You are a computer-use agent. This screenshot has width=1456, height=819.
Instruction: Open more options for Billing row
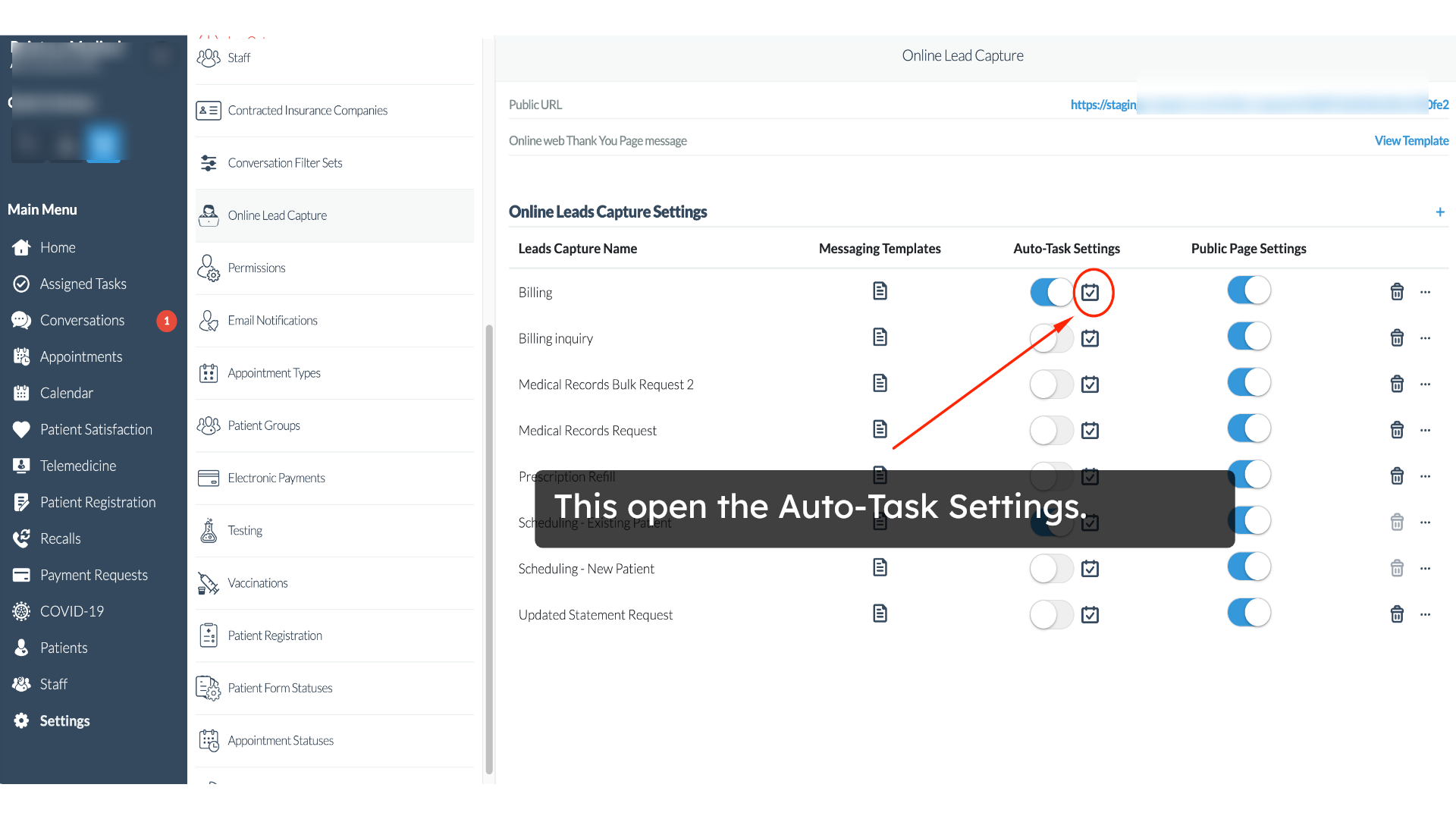(x=1426, y=292)
